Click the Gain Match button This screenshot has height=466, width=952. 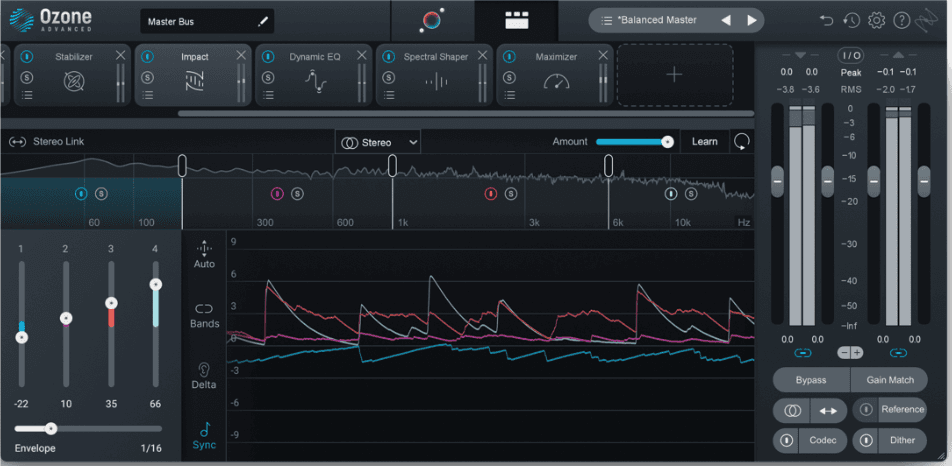(889, 380)
